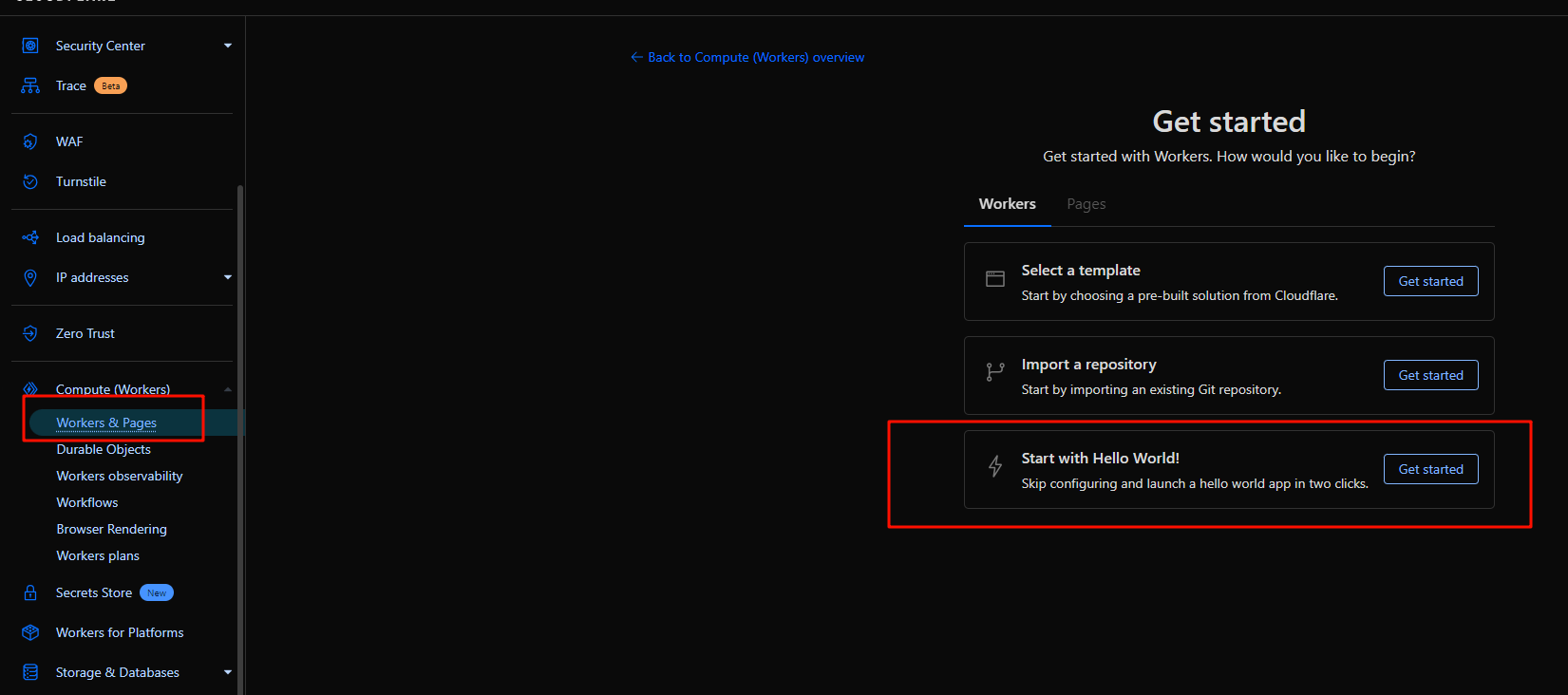Open Workers observability page
The image size is (1568, 695).
point(120,476)
